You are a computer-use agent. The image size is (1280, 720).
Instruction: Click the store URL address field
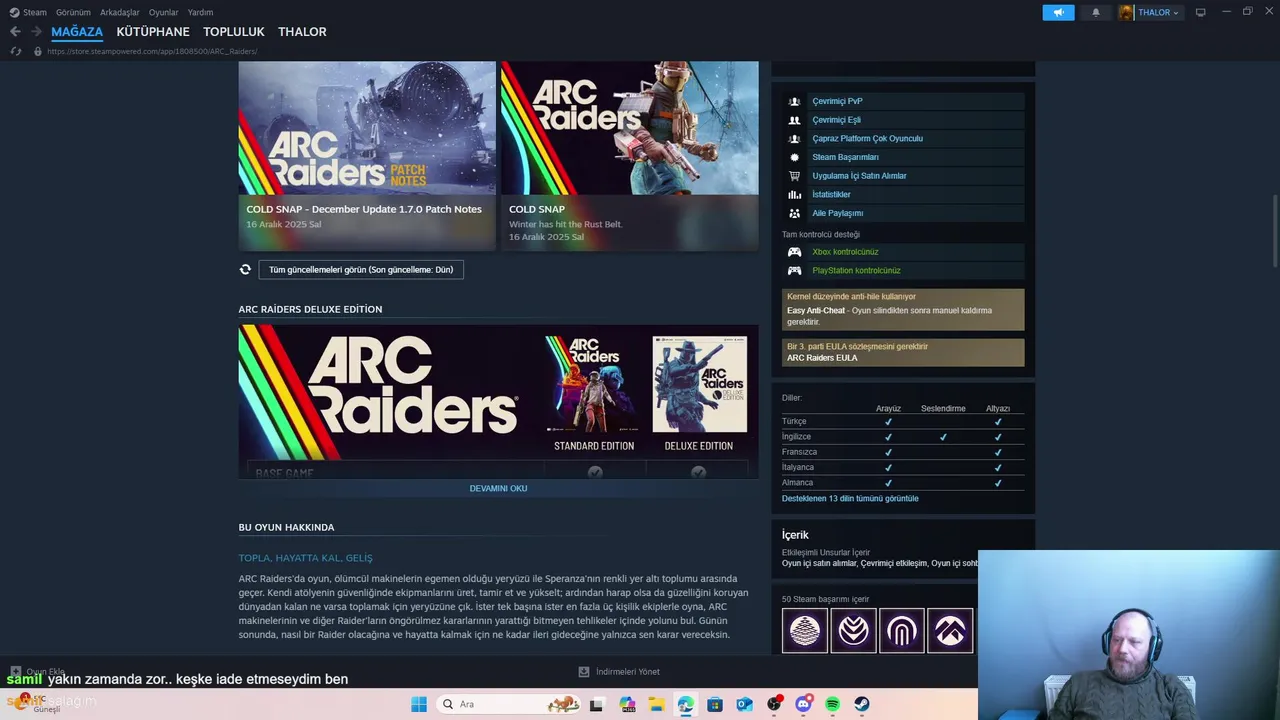coord(152,51)
